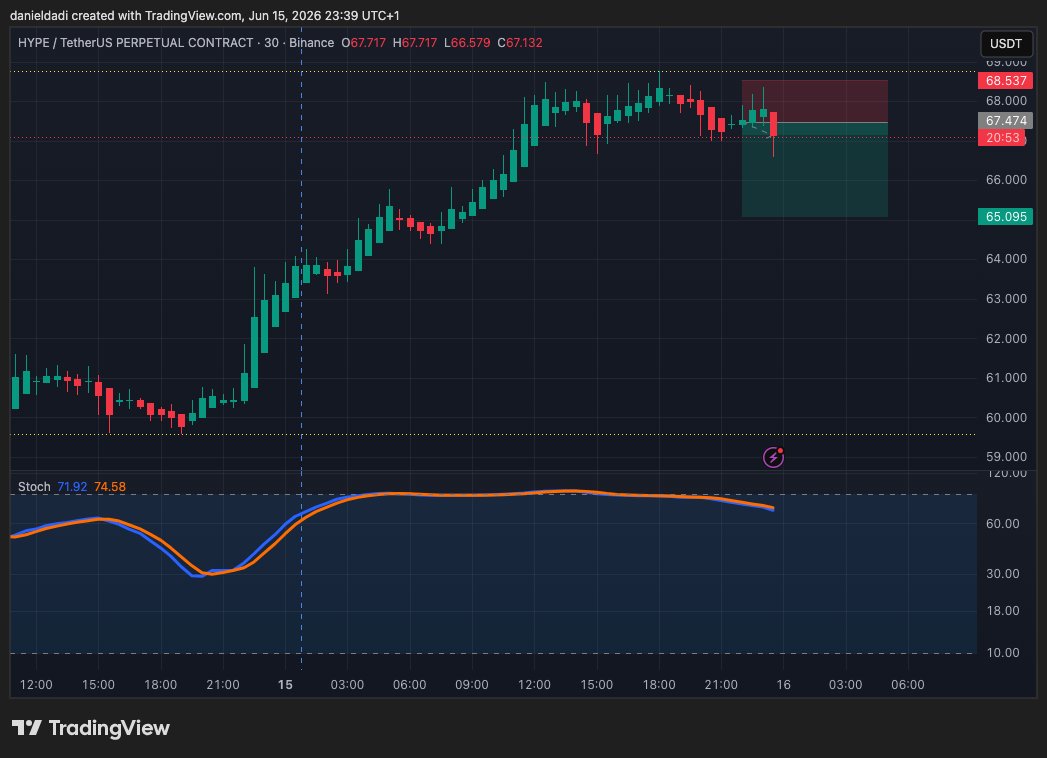Click the green profit zone of the short position
This screenshot has width=1047, height=758.
coord(815,170)
